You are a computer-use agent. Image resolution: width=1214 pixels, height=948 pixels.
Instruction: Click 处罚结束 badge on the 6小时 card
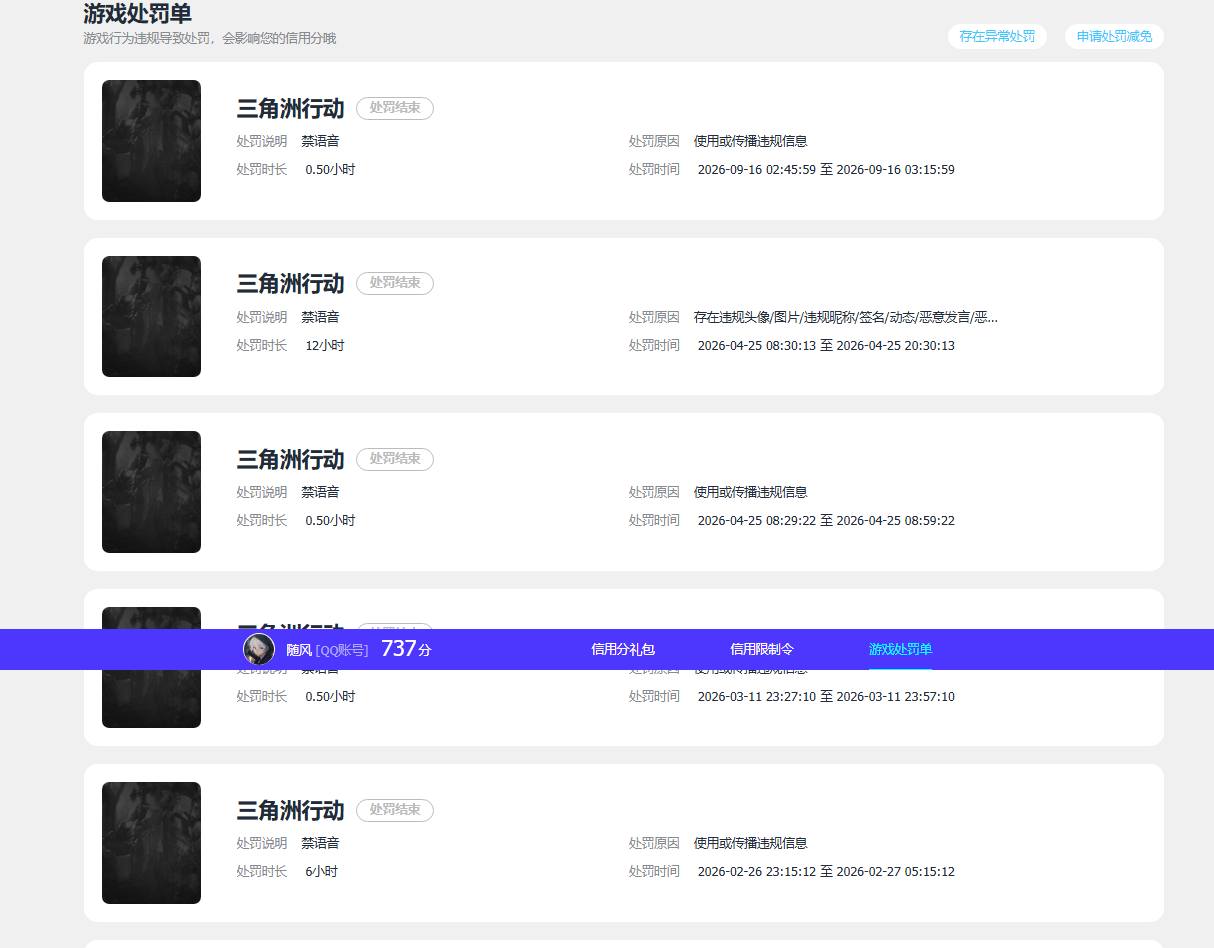(395, 810)
